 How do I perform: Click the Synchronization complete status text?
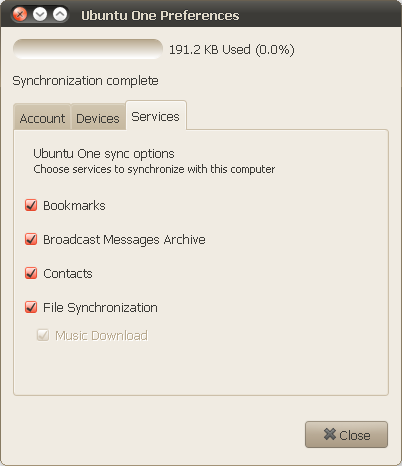click(85, 81)
